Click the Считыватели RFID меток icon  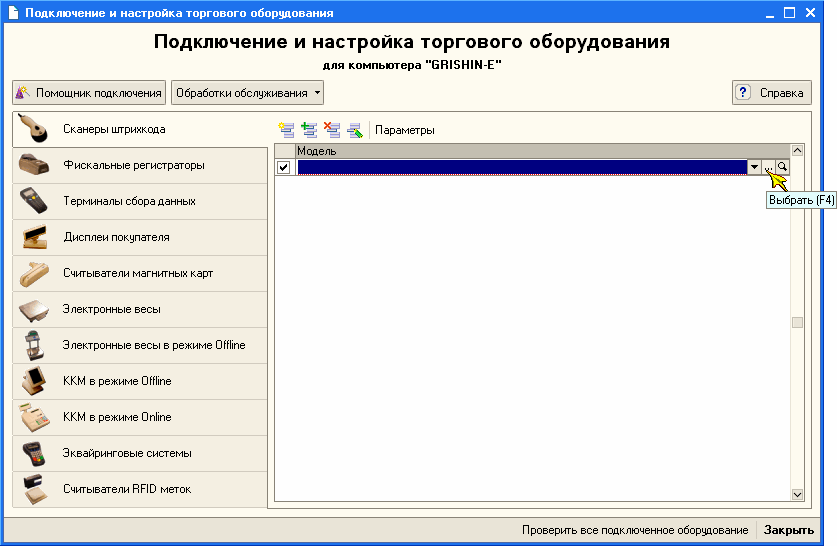[x=34, y=489]
